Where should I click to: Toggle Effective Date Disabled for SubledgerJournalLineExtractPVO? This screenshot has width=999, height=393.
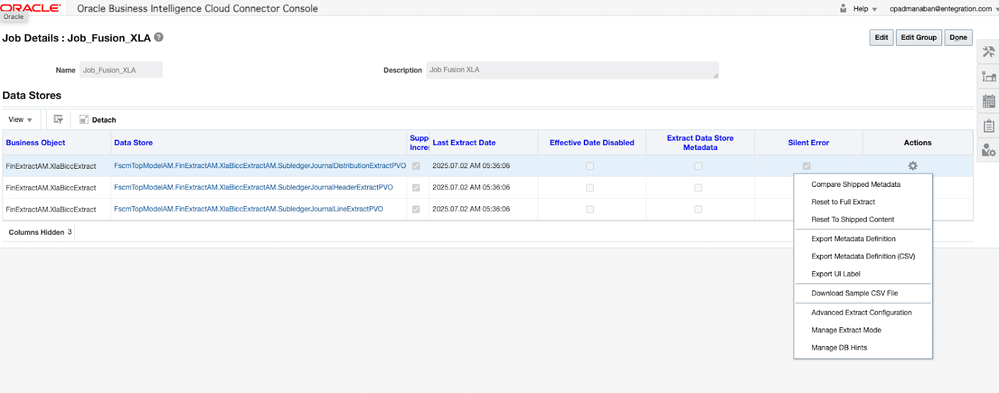[590, 209]
